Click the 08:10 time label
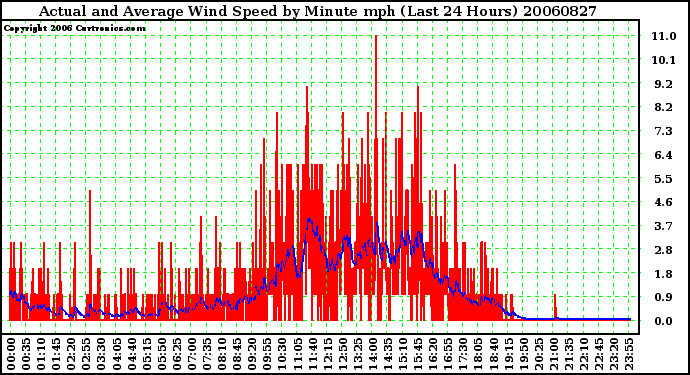Image resolution: width=690 pixels, height=375 pixels. tap(222, 354)
